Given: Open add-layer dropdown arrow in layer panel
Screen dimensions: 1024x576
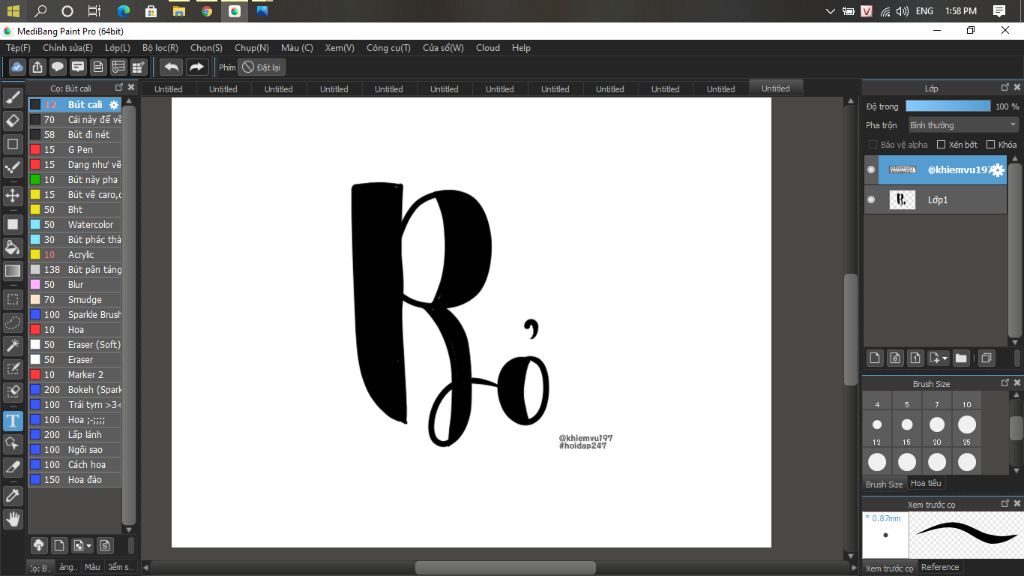Looking at the screenshot, I should (944, 359).
